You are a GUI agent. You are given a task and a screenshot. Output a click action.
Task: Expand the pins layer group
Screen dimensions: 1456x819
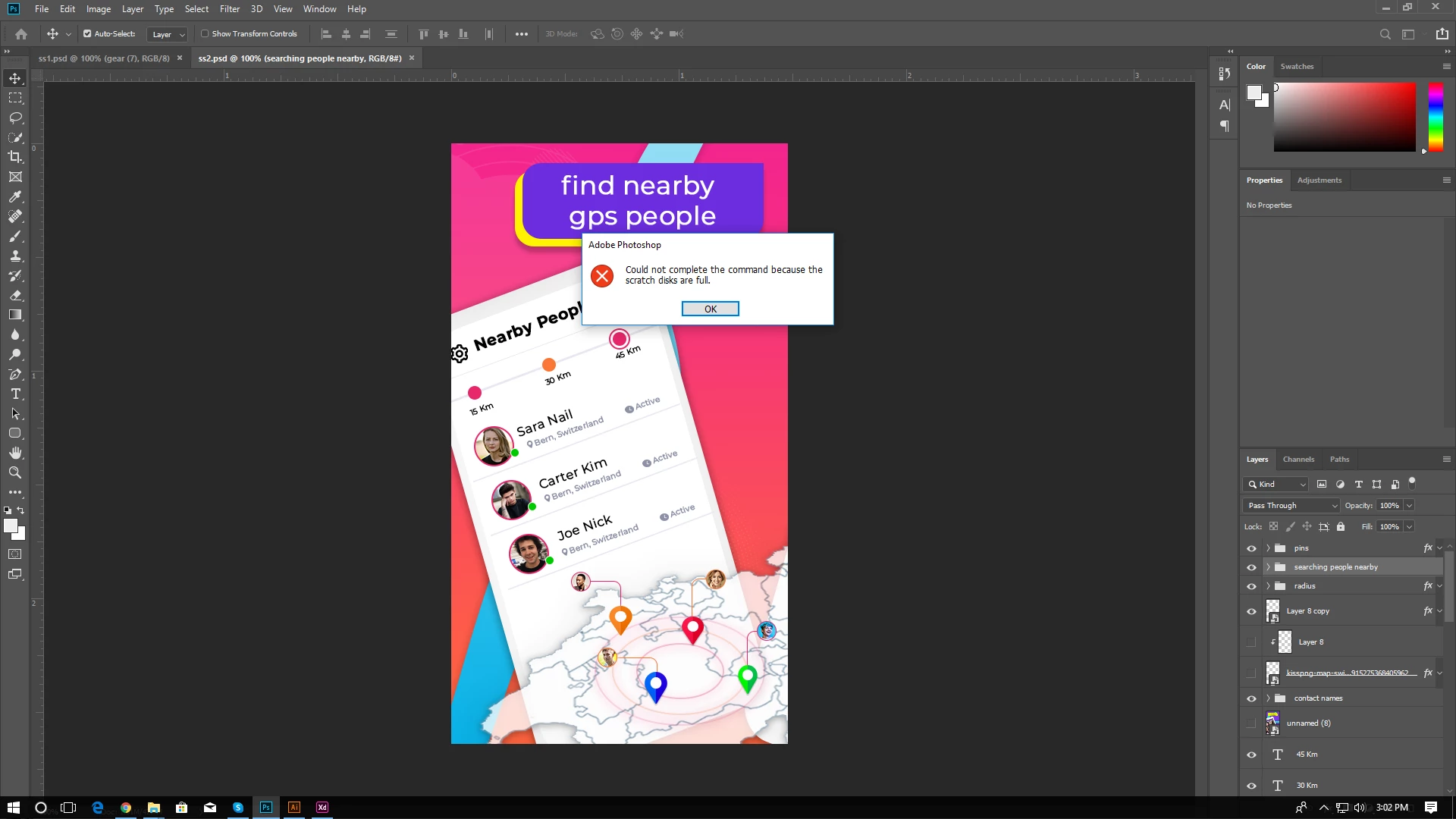tap(1268, 548)
